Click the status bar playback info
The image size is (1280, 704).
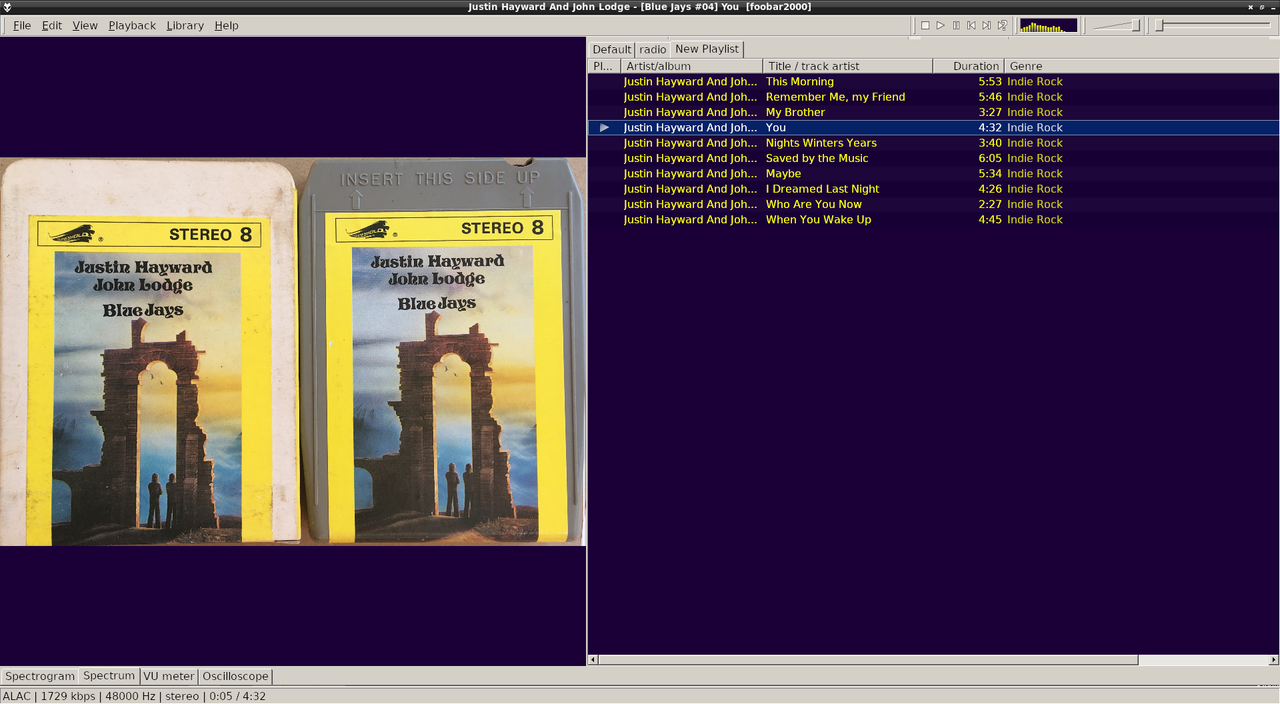[x=134, y=696]
